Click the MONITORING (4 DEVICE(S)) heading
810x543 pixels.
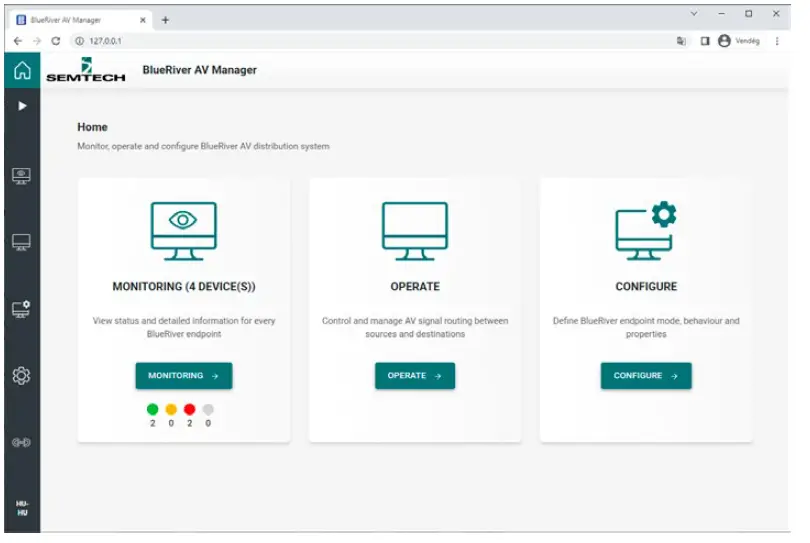point(185,288)
